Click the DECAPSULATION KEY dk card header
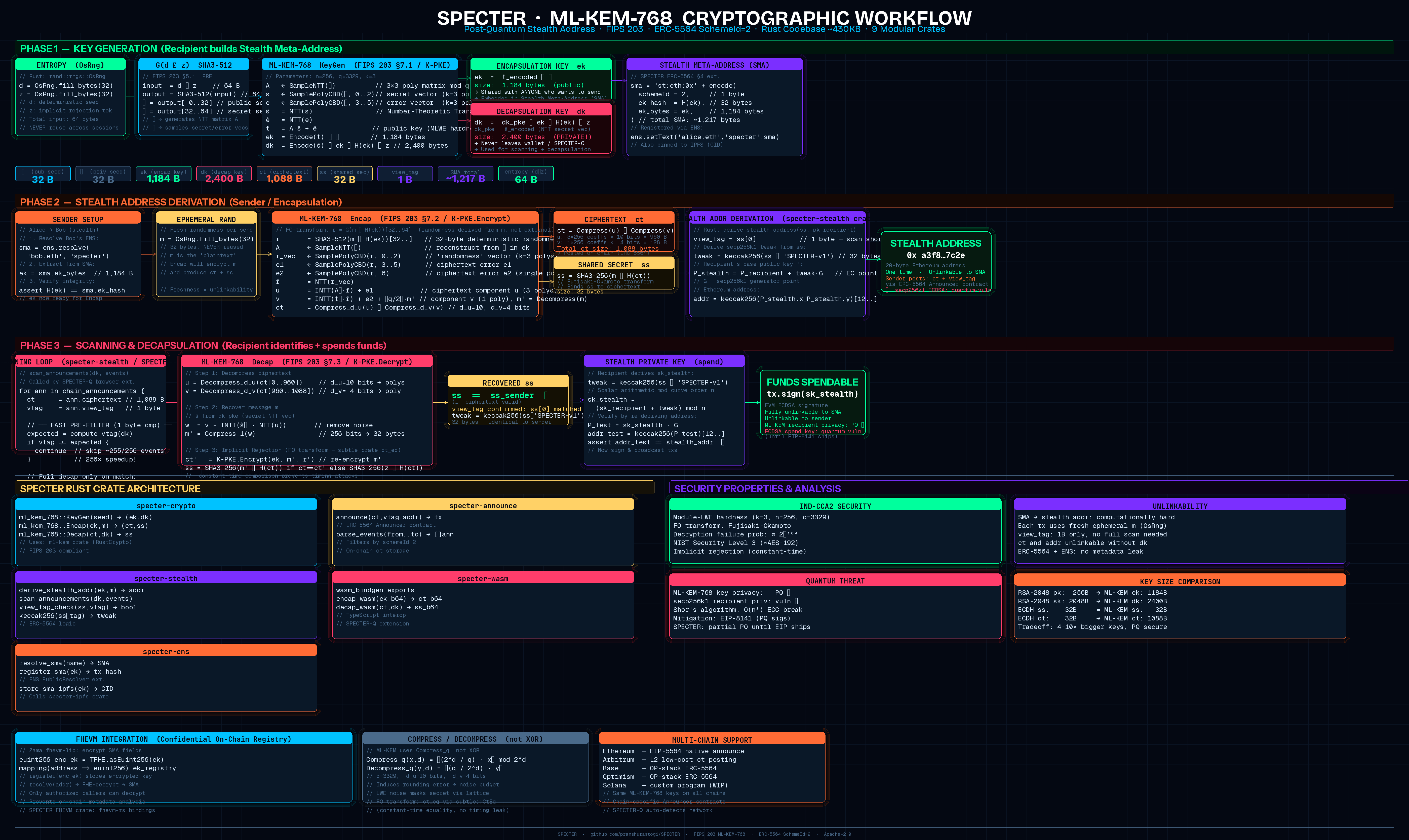 [541, 111]
